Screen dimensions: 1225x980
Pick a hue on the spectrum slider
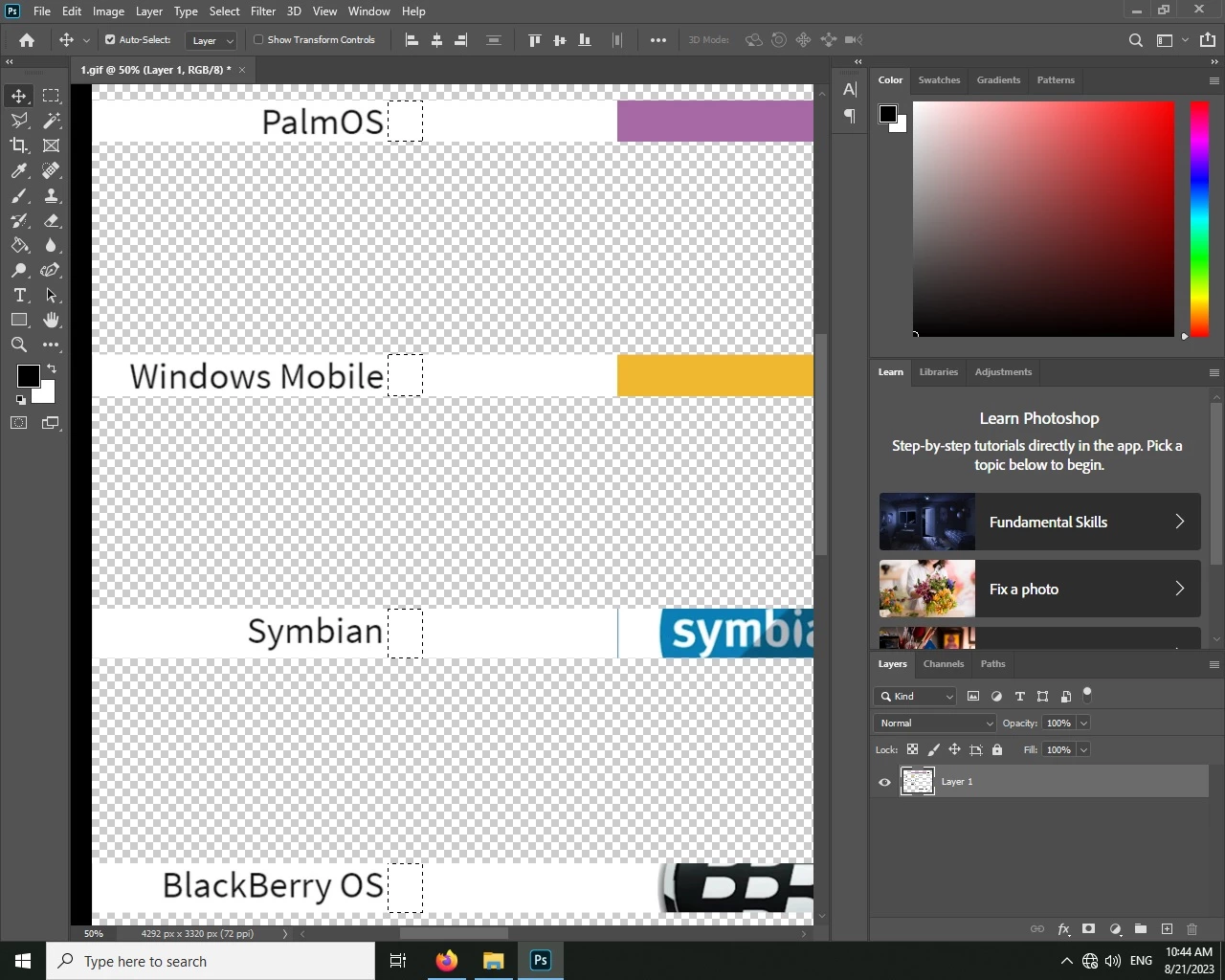[1199, 218]
